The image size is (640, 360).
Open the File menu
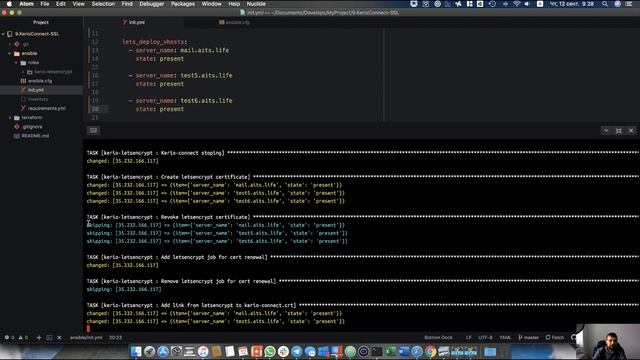(x=44, y=4)
